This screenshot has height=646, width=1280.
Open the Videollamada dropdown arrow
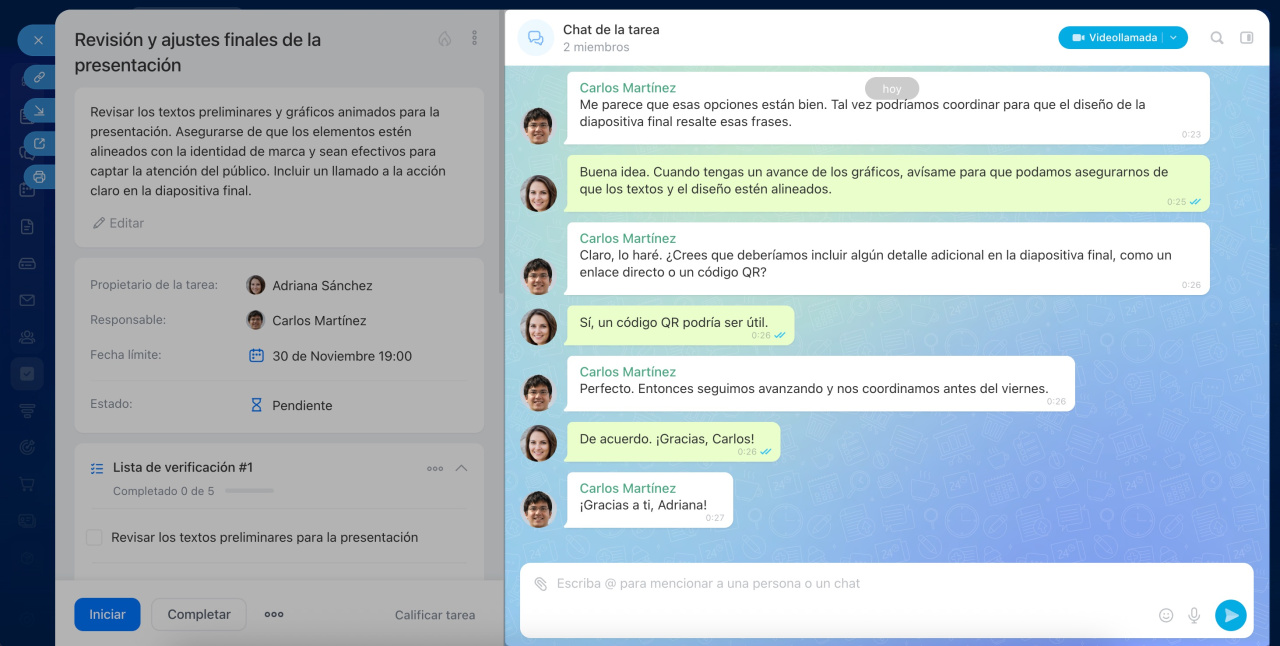pos(1174,38)
